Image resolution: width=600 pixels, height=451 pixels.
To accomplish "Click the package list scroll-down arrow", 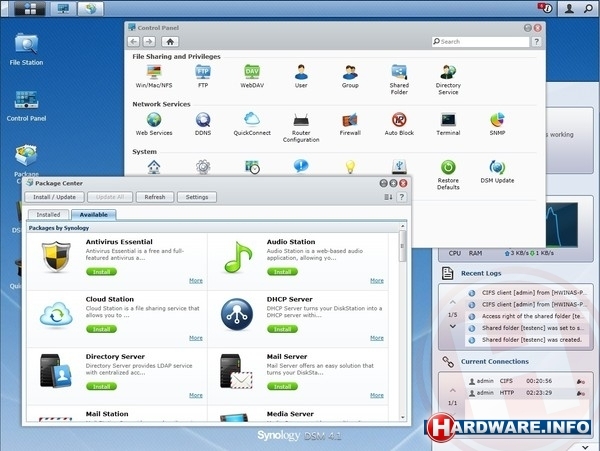I will [x=402, y=417].
